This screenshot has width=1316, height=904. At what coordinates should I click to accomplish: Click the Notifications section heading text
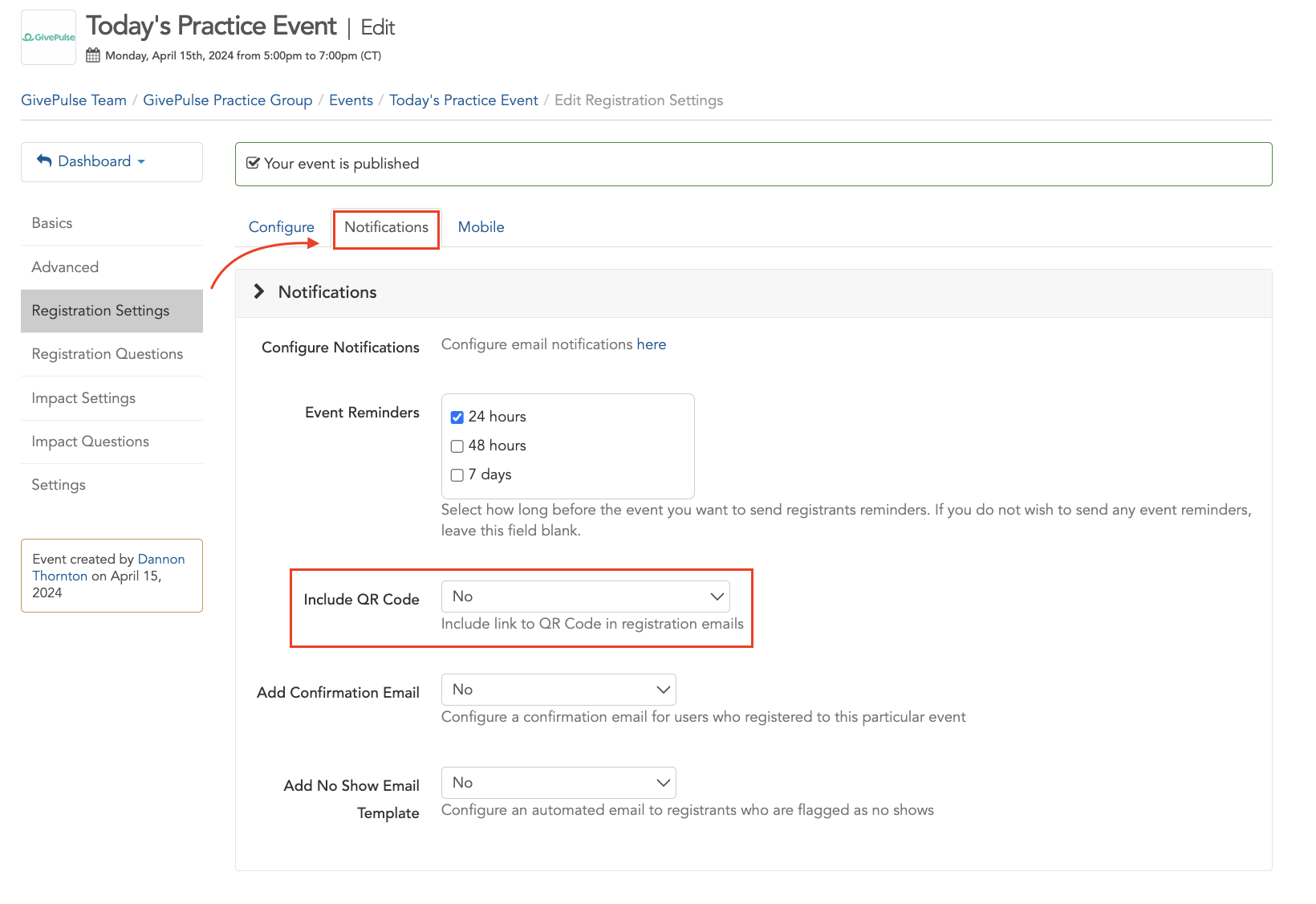coord(327,292)
